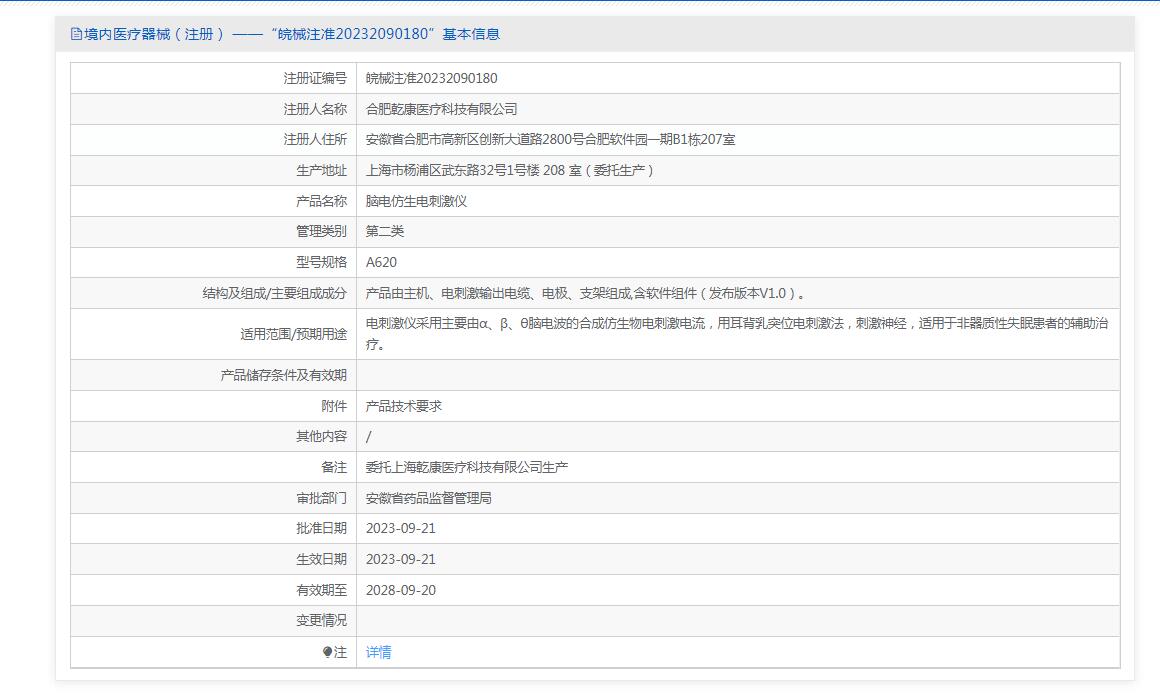Click the 注册证编号 label
Screen dimensions: 1160x697
[315, 78]
